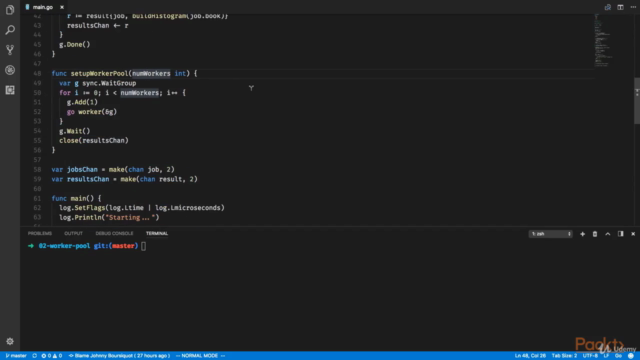Click 'sync.WaitGroup' on line 49
This screenshot has height=360, width=640.
(x=109, y=83)
